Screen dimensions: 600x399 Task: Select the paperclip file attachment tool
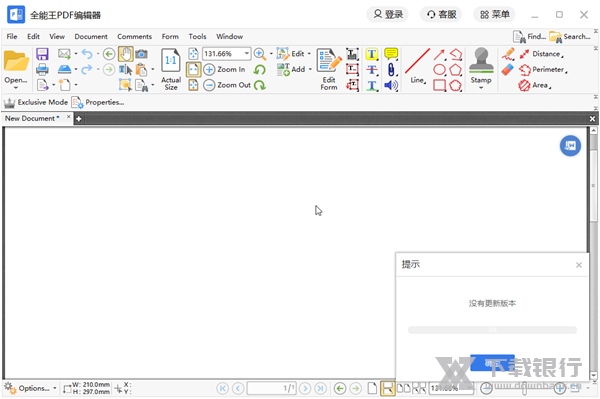tap(391, 70)
